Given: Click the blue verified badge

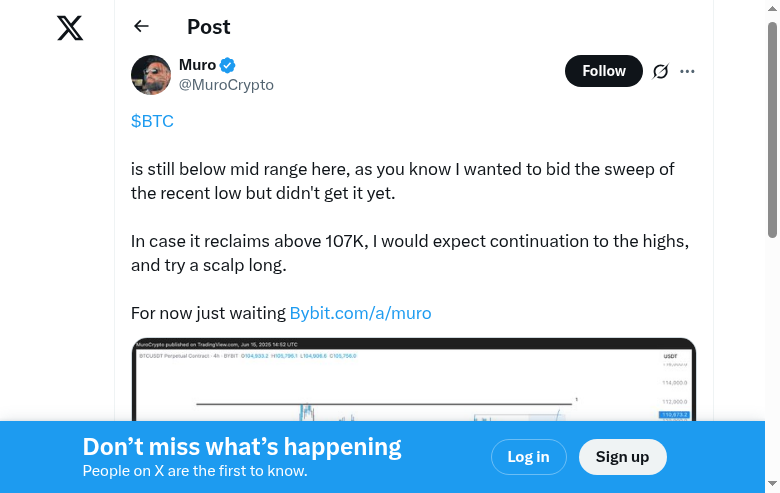Looking at the screenshot, I should 228,66.
